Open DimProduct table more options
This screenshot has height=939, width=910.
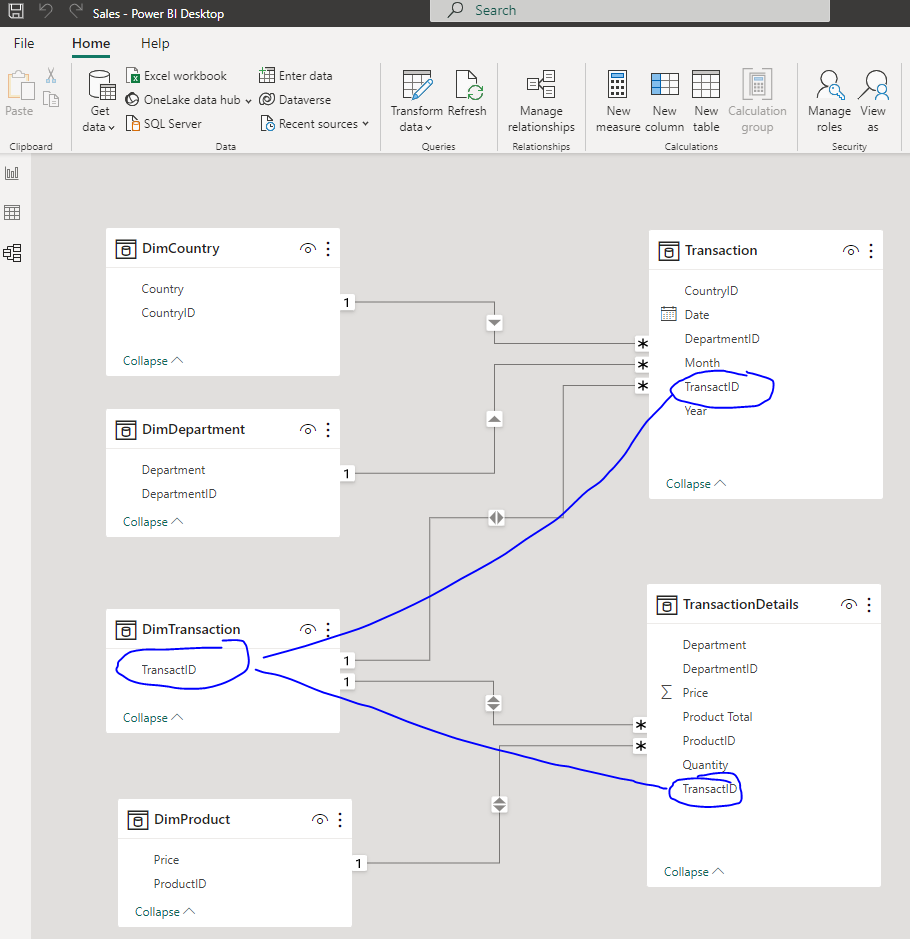tap(340, 820)
